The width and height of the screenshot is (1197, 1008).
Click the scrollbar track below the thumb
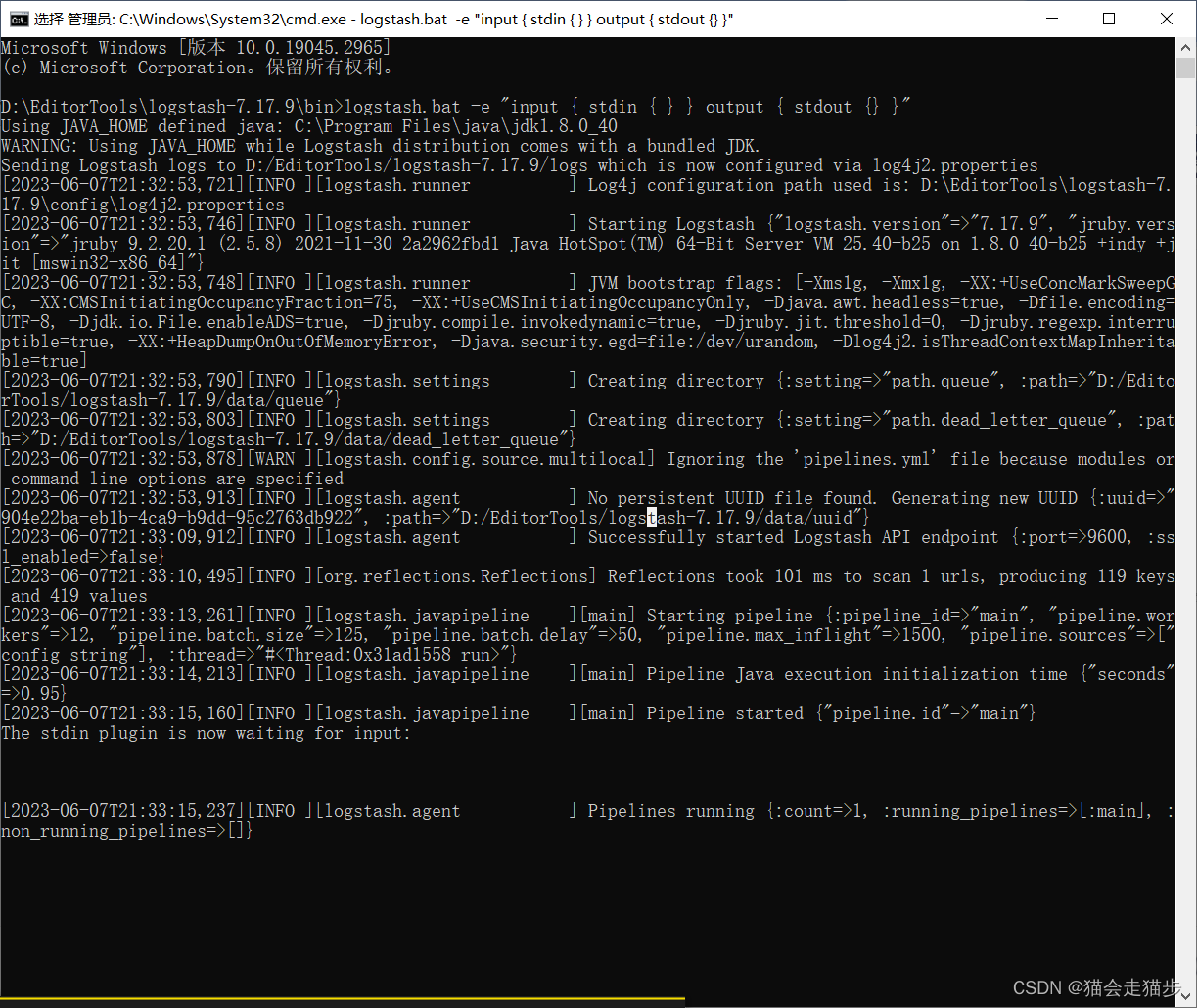coord(1184,489)
